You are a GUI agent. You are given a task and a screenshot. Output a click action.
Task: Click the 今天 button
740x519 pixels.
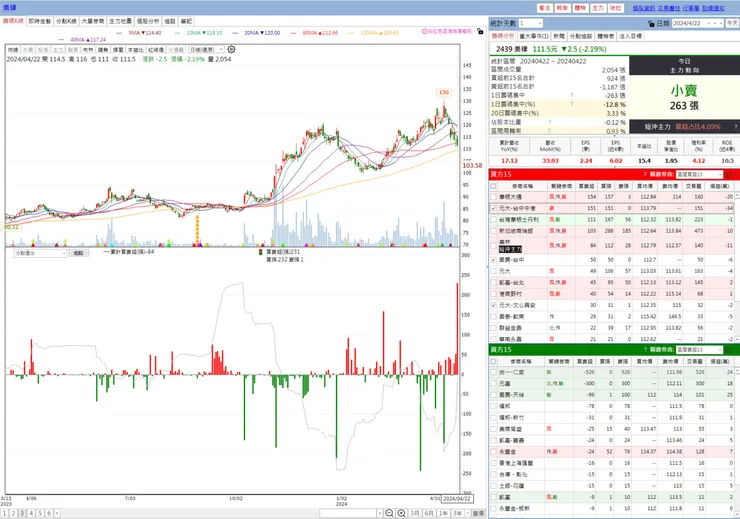(732, 23)
